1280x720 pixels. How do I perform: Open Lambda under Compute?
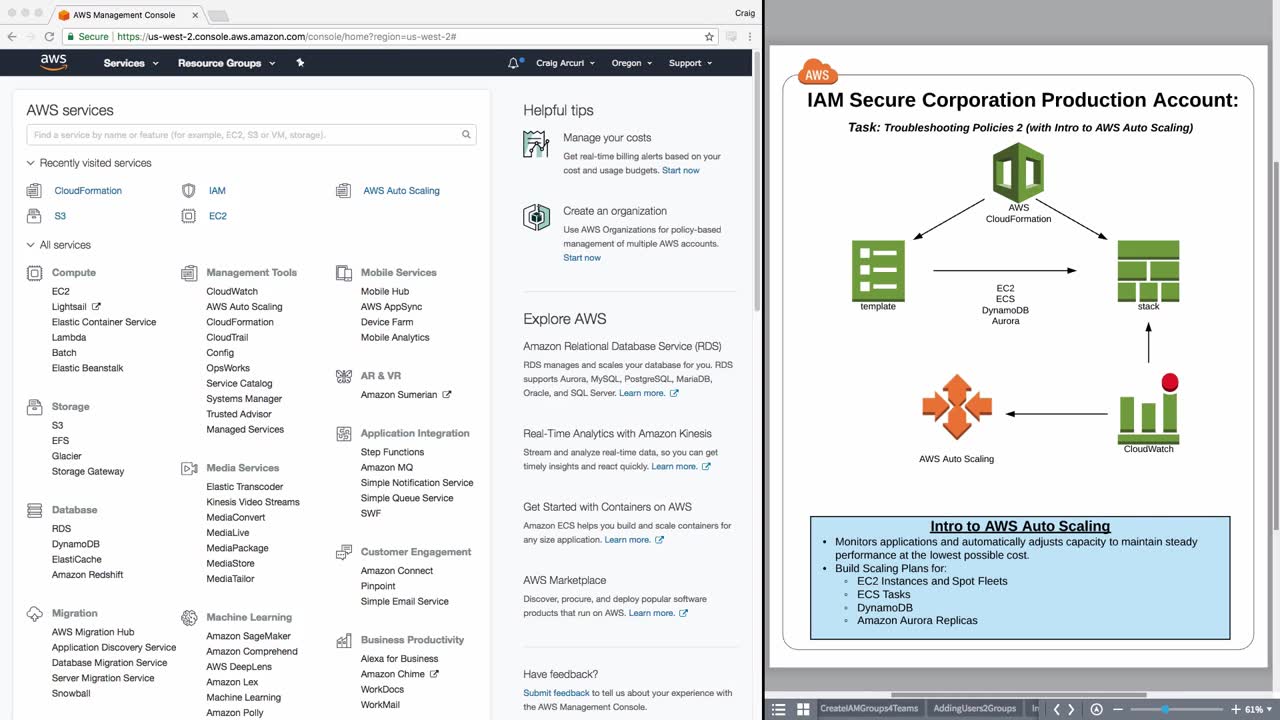click(69, 338)
